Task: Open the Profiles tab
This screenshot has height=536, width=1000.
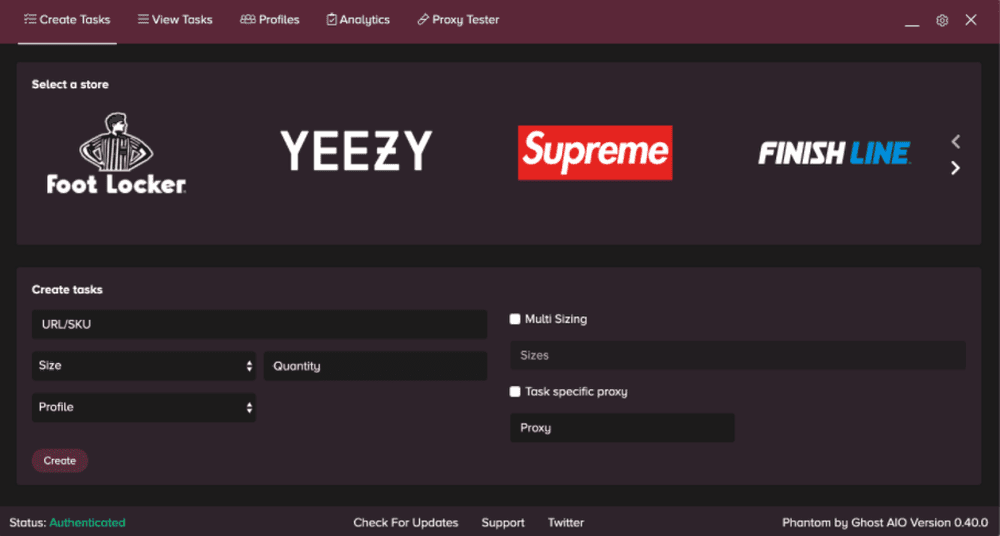Action: [x=270, y=20]
